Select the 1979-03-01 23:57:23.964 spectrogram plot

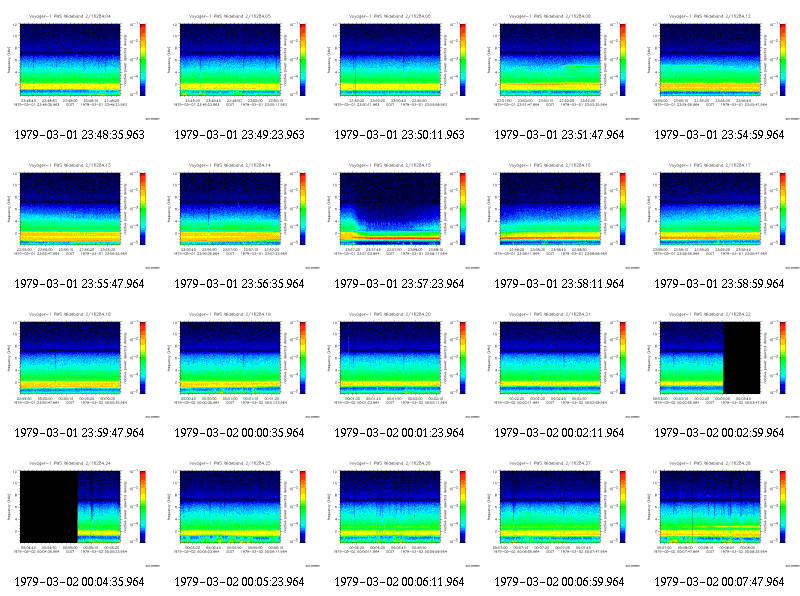390,209
